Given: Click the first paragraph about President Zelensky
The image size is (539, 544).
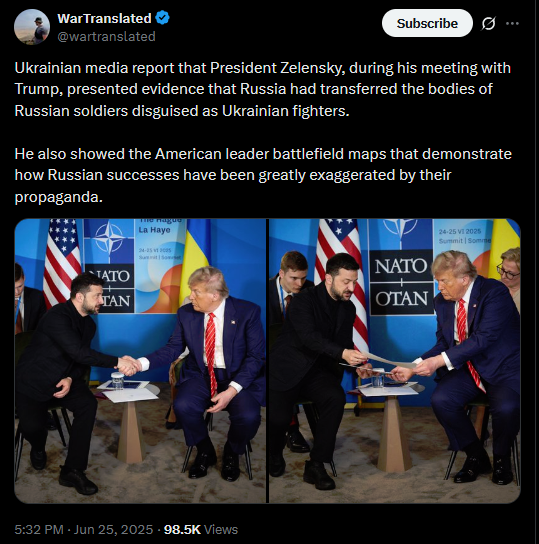Looking at the screenshot, I should click(263, 89).
